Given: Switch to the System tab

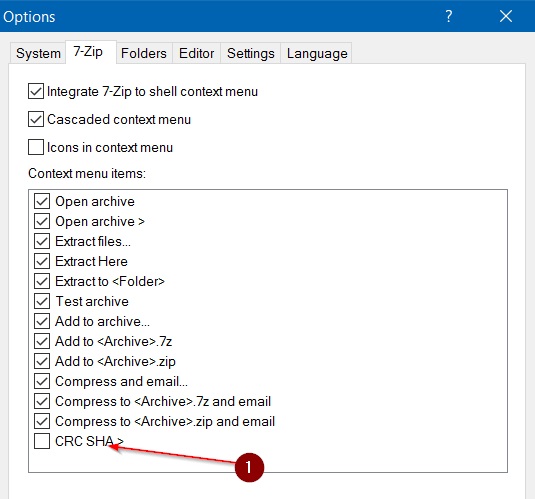Looking at the screenshot, I should [x=38, y=53].
